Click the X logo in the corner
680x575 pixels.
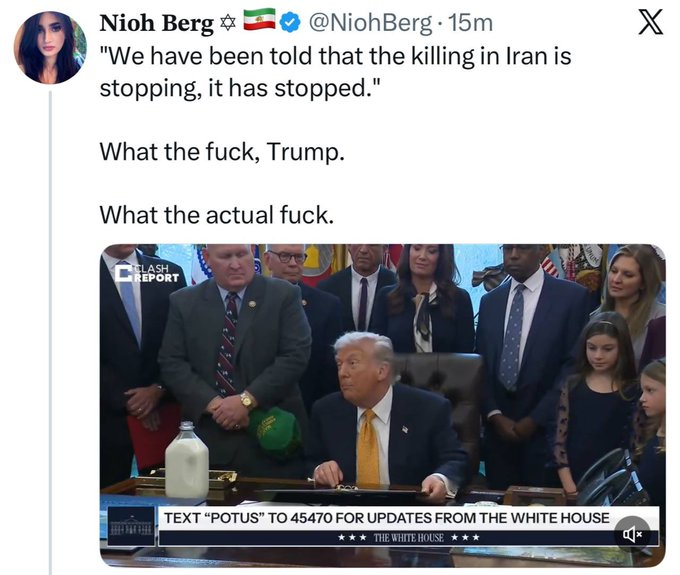coord(650,22)
